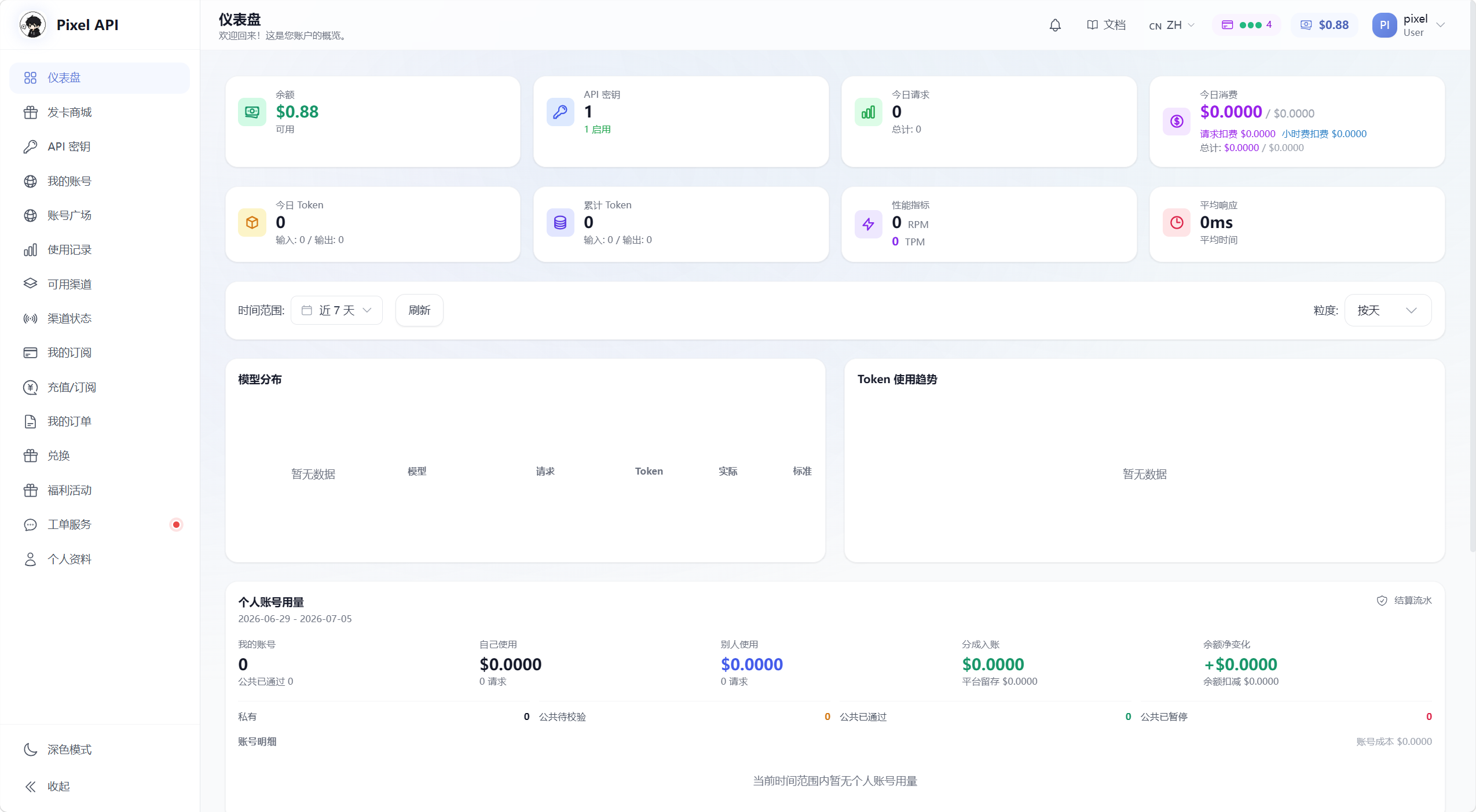Click the 兑换 gift icon
The width and height of the screenshot is (1476, 812).
pos(30,455)
